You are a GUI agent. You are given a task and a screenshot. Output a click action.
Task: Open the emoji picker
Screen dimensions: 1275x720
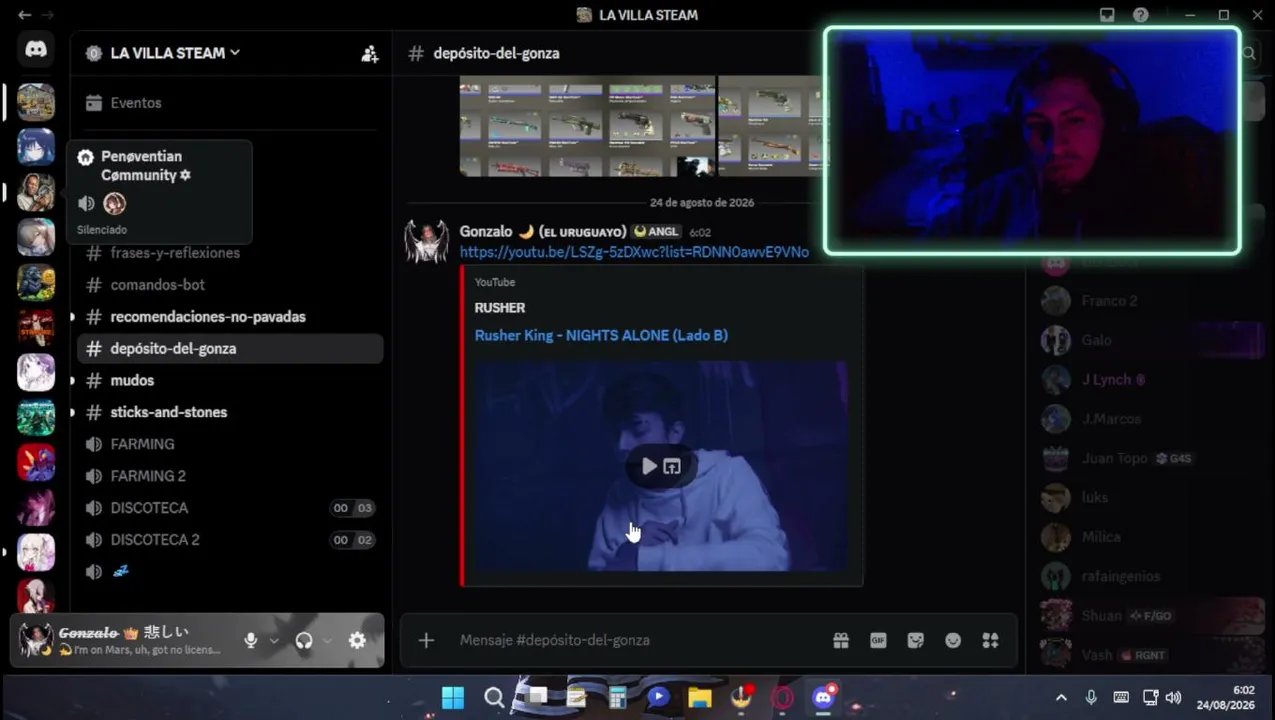(953, 640)
